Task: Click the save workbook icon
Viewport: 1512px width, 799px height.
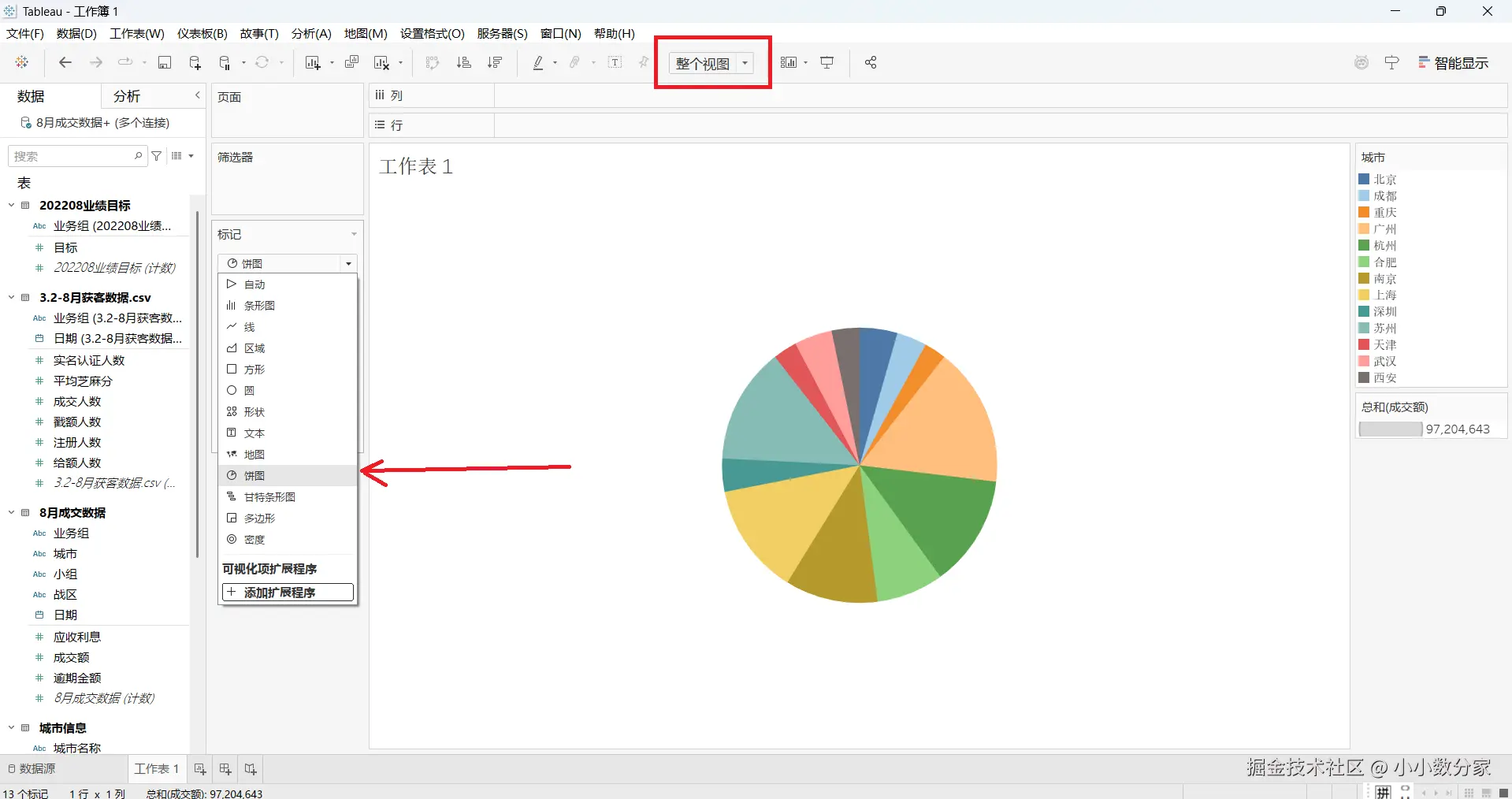Action: 165,62
